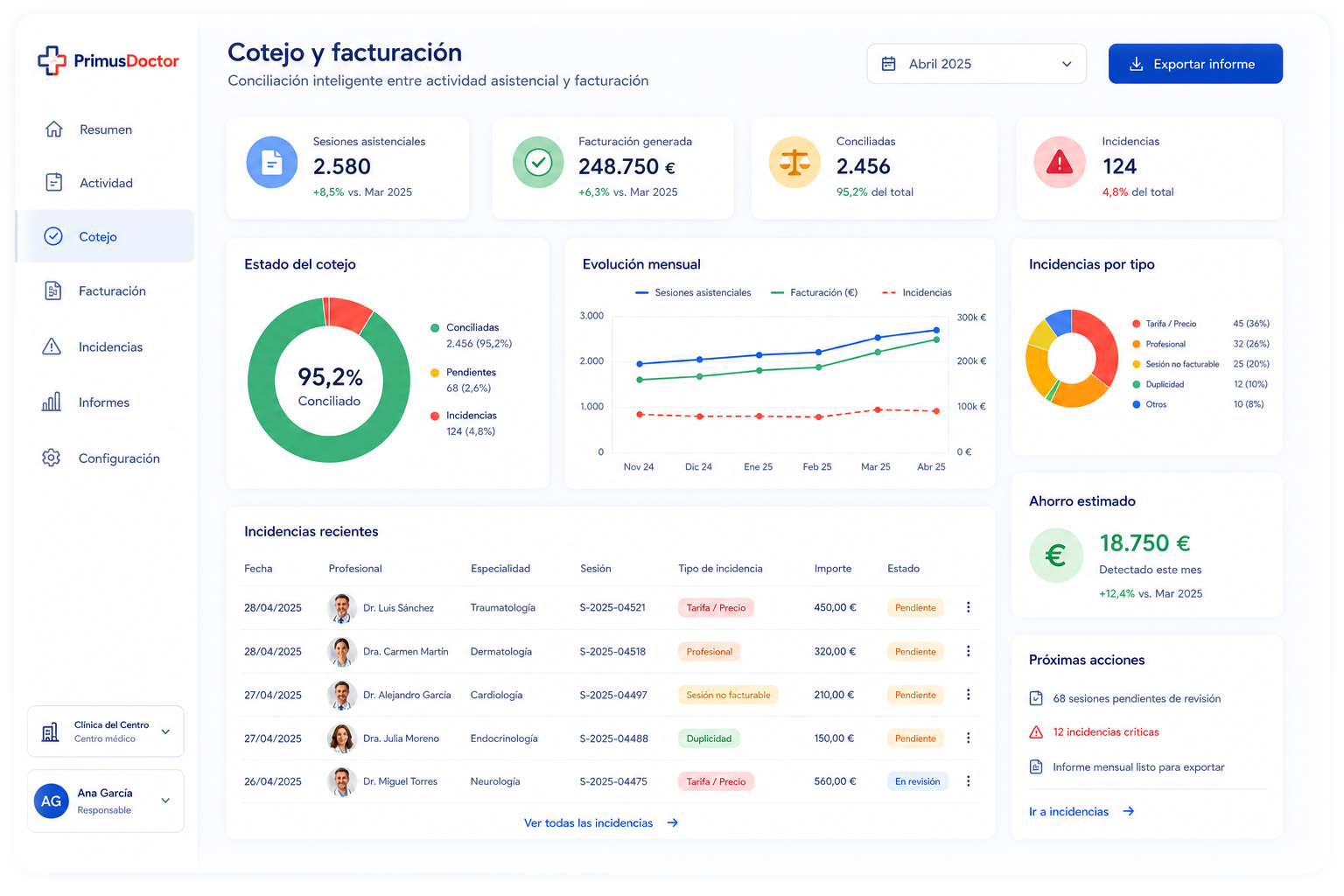Screen dimensions: 1344x896
Task: Open the three-dot menu for Dr. Luis Sánchez's row
Action: pos(968,607)
